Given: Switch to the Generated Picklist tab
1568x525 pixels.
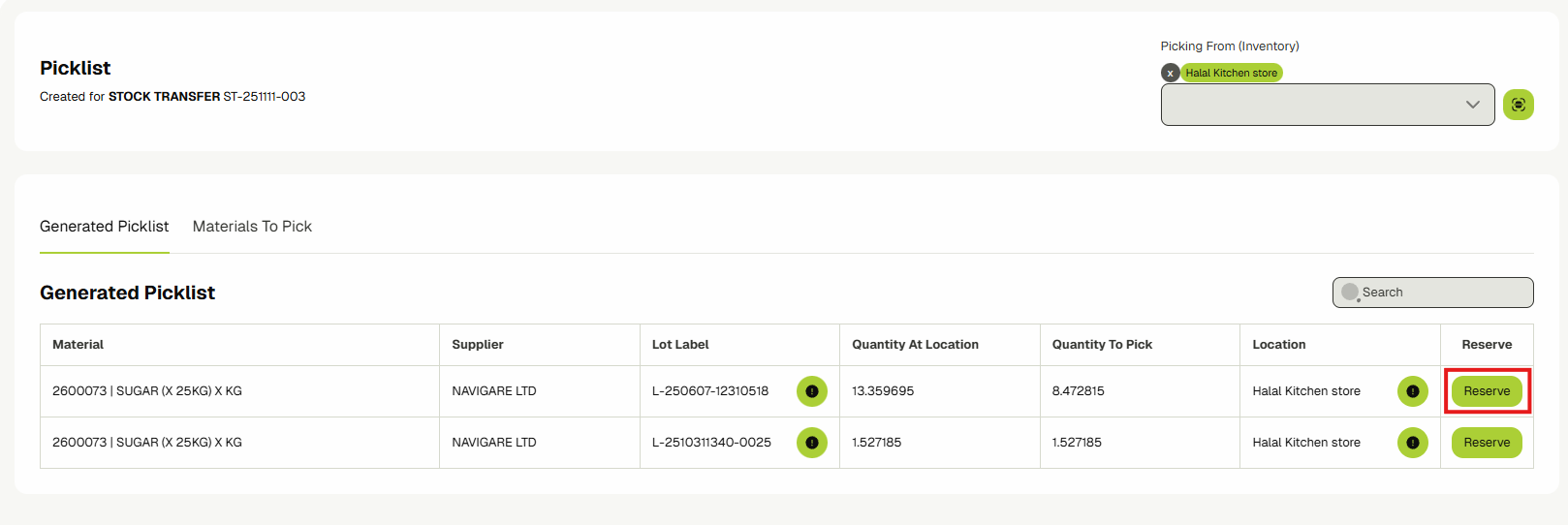Looking at the screenshot, I should click(104, 227).
